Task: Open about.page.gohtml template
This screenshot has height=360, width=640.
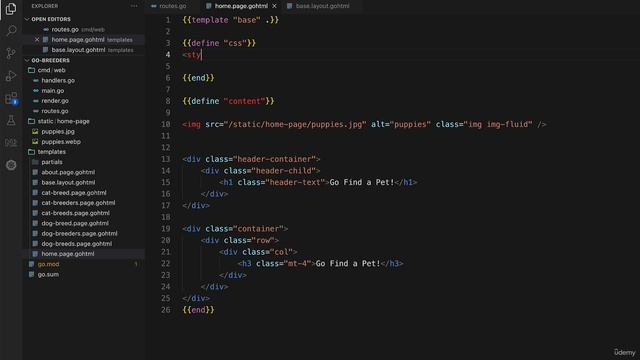Action: point(68,172)
